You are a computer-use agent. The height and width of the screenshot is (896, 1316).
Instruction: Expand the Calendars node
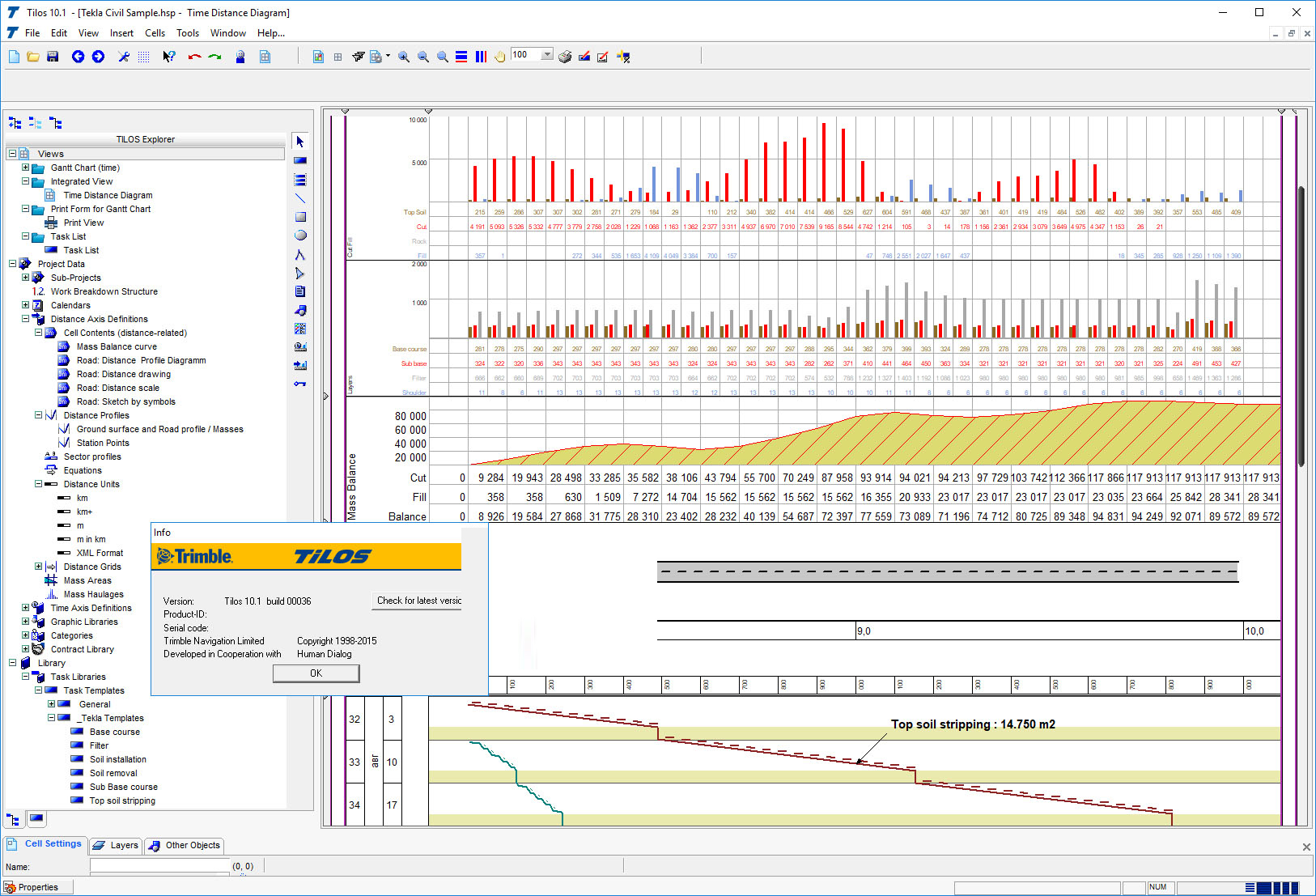point(25,305)
